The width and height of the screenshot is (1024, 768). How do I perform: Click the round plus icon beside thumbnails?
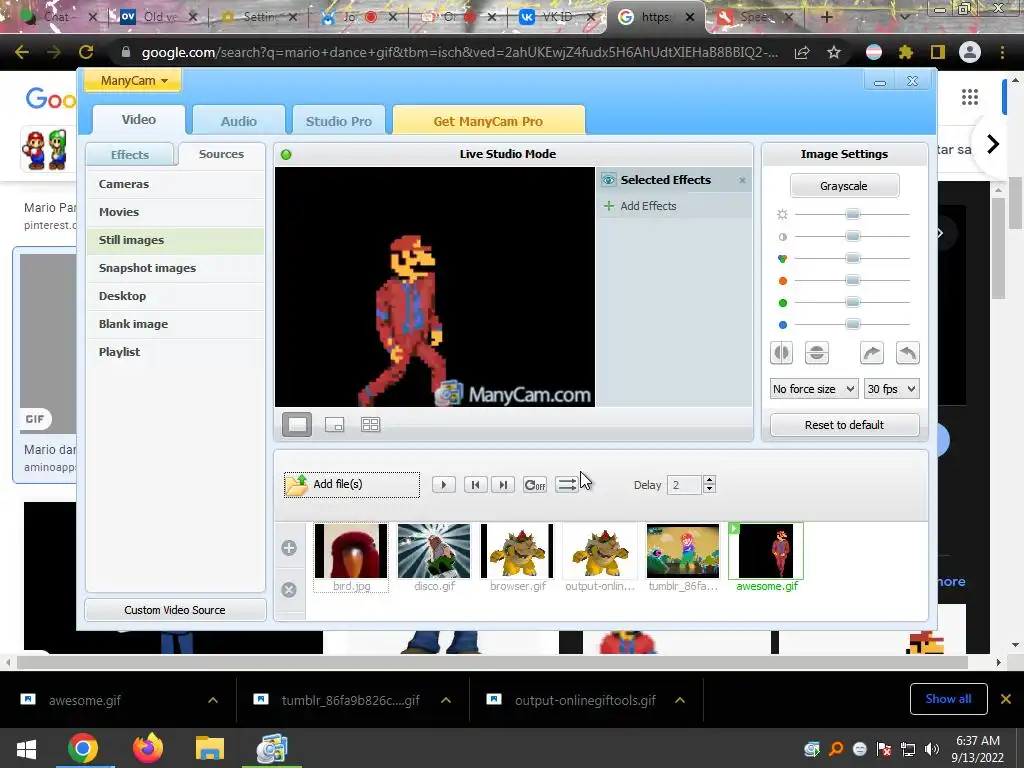point(289,548)
